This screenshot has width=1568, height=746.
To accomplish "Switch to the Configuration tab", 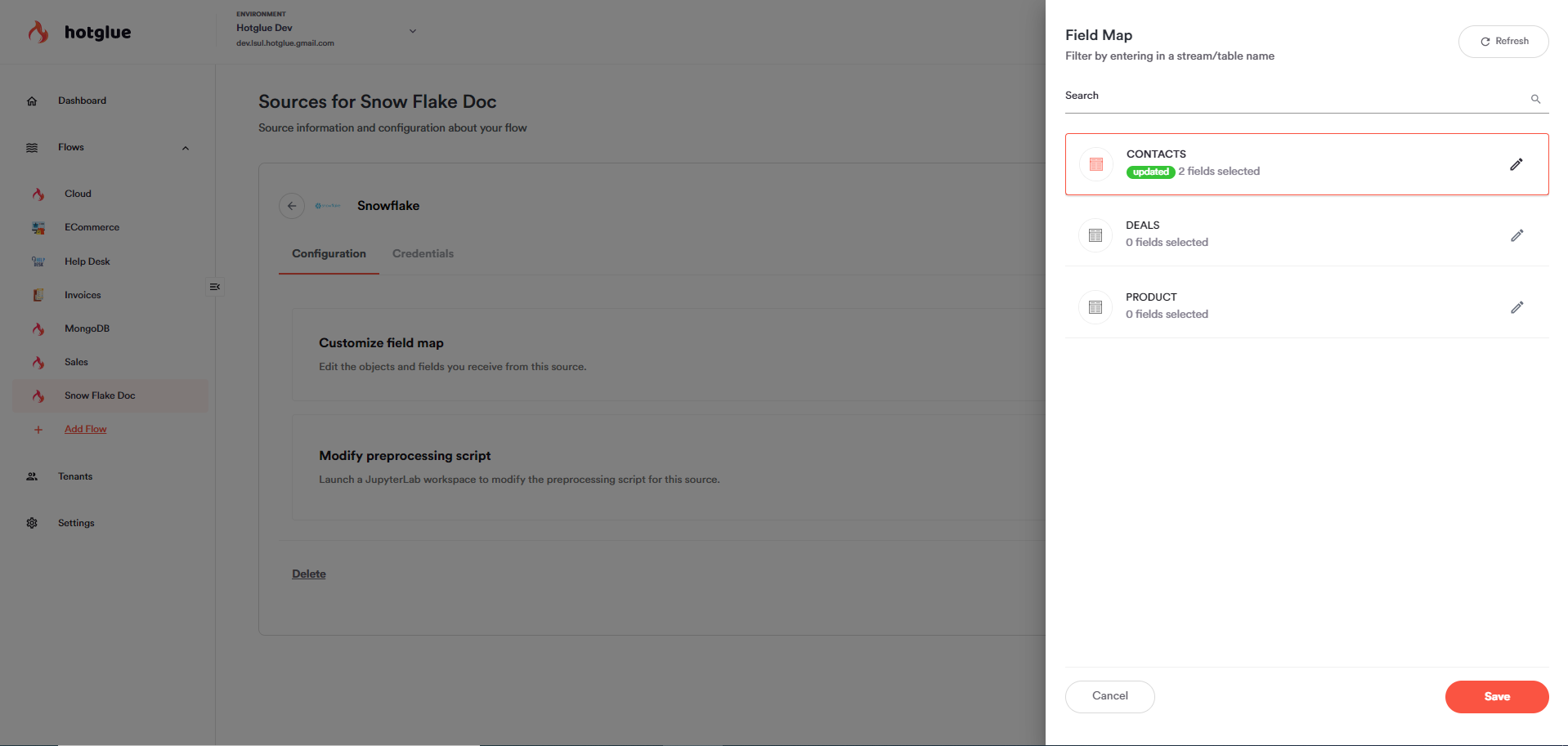I will pyautogui.click(x=329, y=253).
